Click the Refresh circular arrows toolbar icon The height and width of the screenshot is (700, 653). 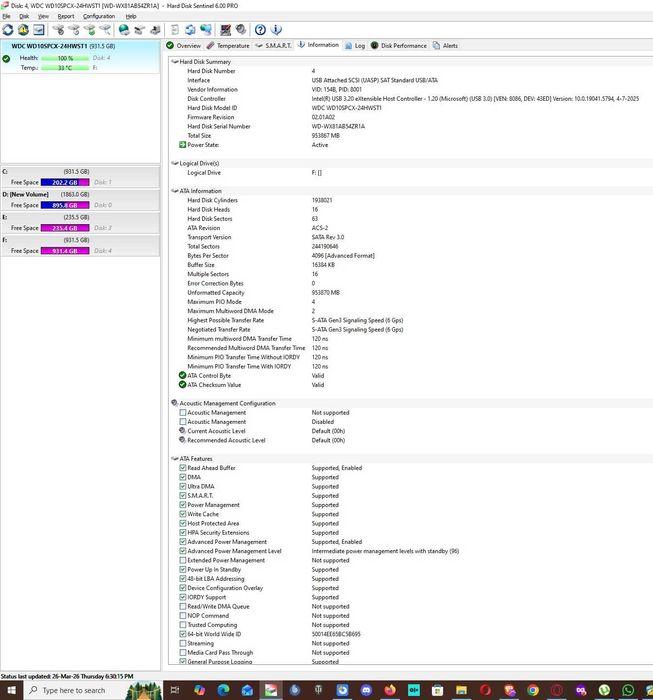coord(8,30)
